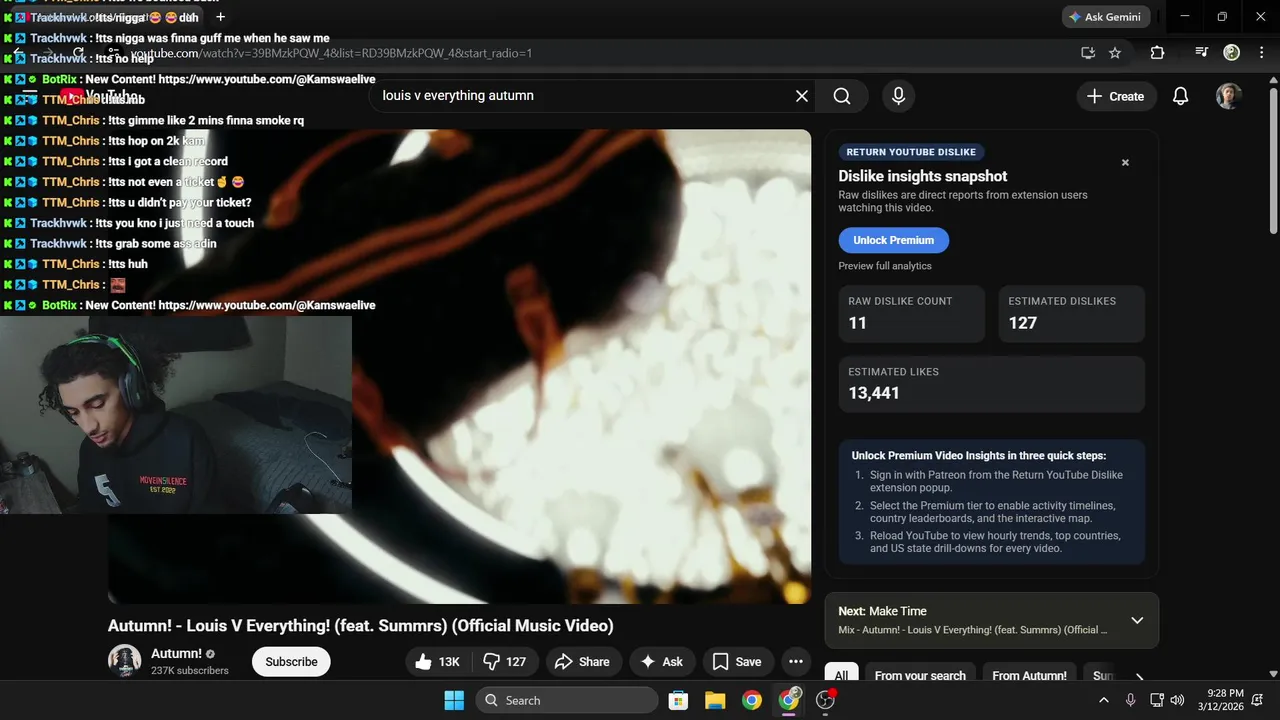Click the Autumn! channel avatar

click(125, 661)
